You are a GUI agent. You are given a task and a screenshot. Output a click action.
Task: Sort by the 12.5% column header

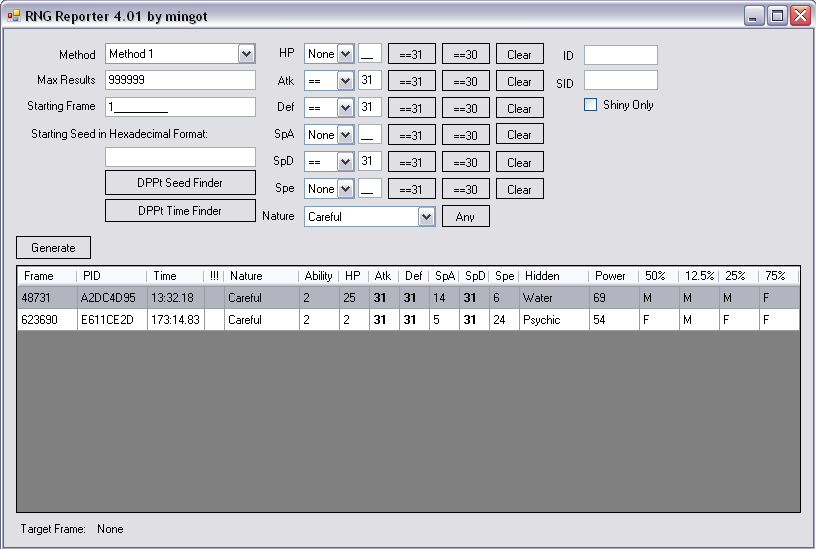pos(699,276)
